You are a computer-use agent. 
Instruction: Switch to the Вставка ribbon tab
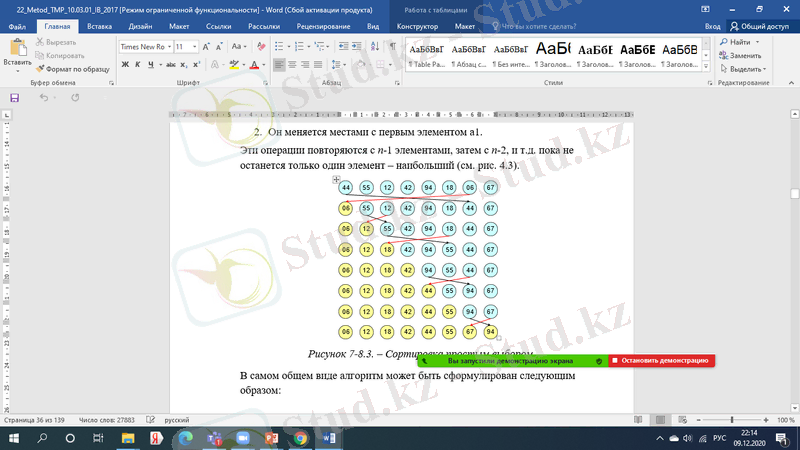click(99, 26)
